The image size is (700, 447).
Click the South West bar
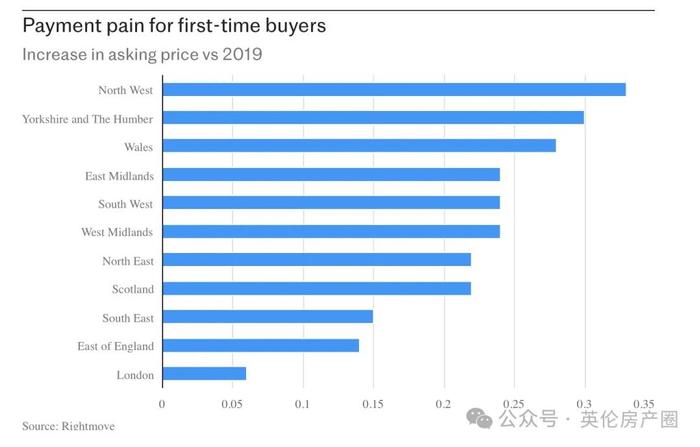point(331,203)
